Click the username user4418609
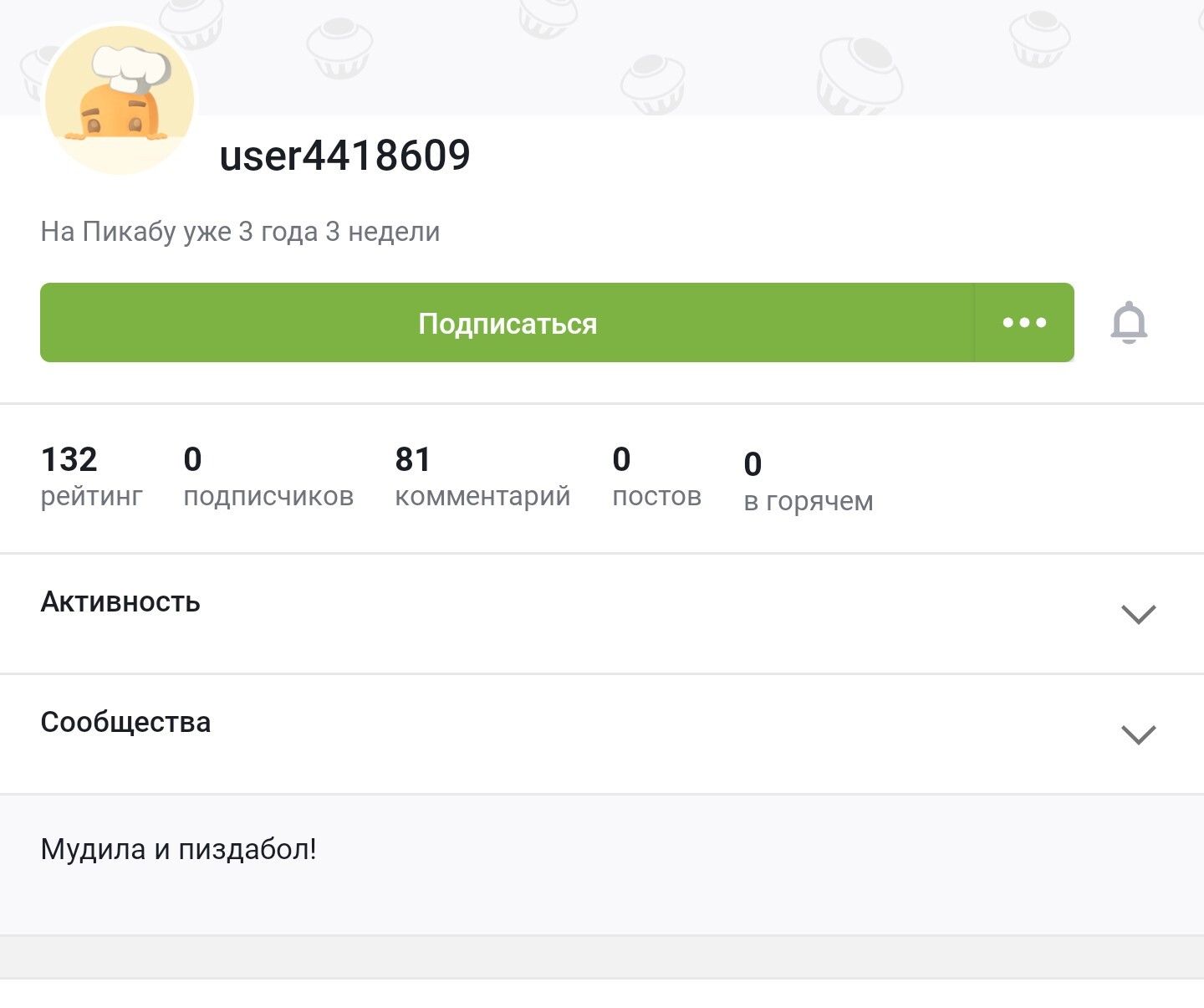The height and width of the screenshot is (1008, 1204). point(344,156)
